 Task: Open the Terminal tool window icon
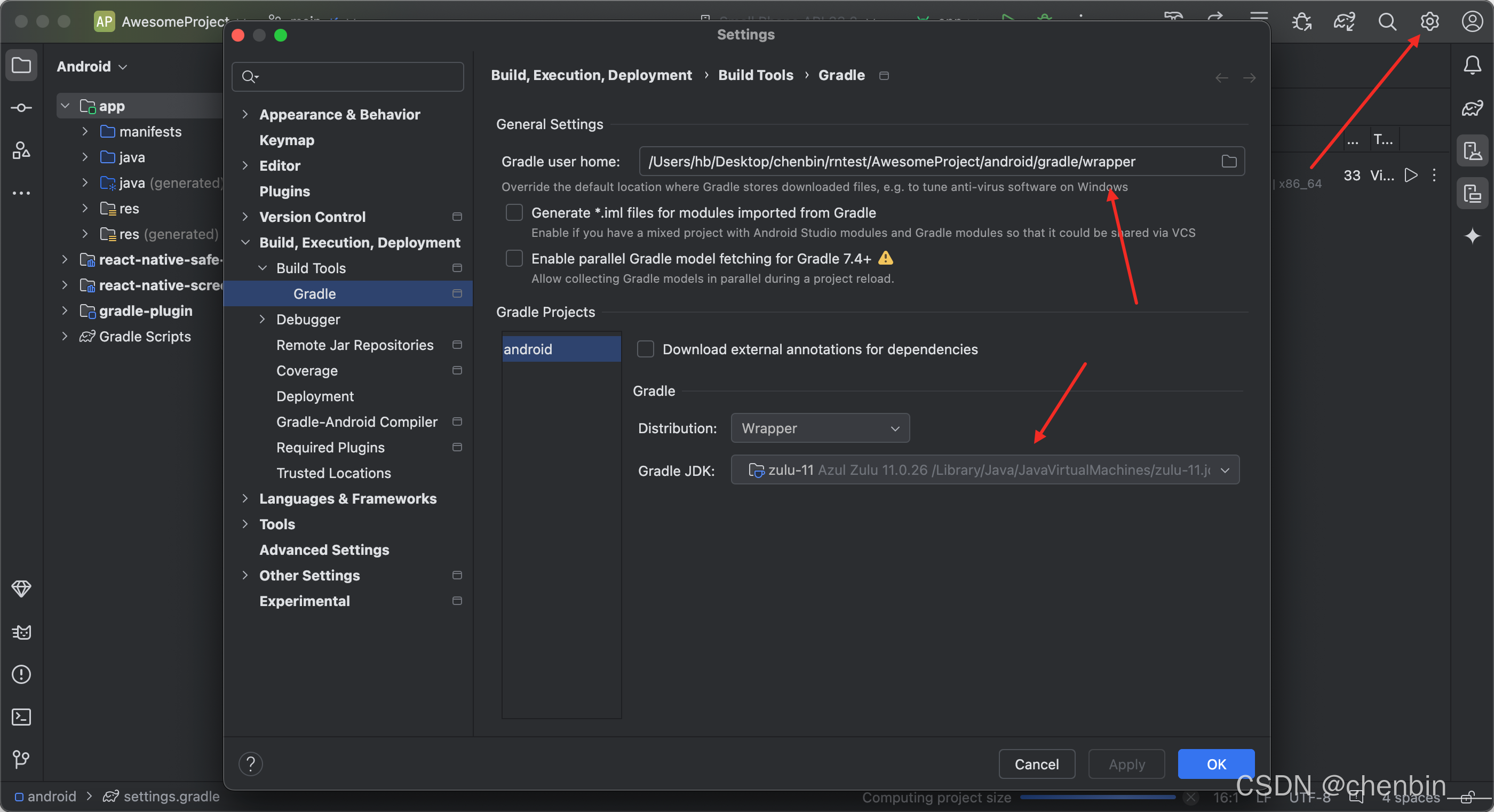click(21, 717)
